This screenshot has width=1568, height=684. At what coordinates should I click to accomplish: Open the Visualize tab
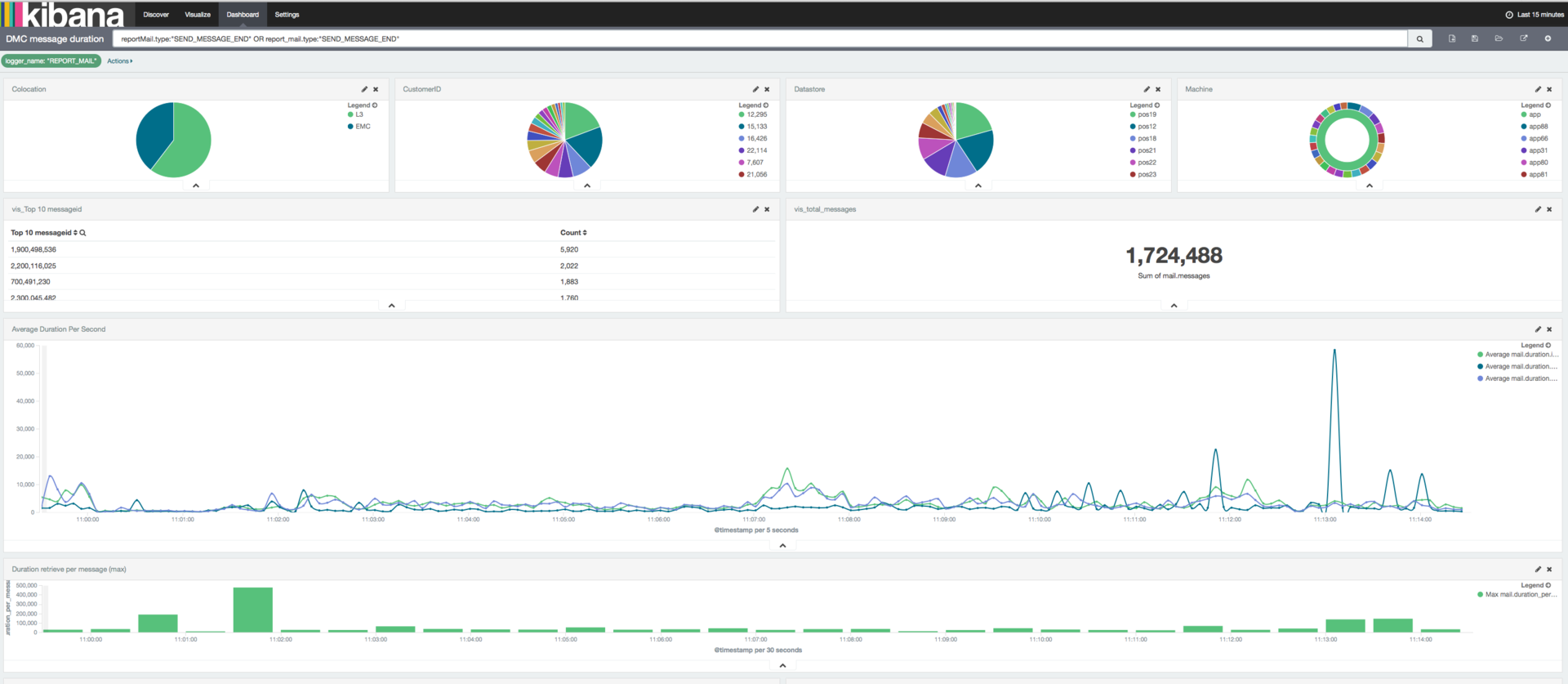198,15
